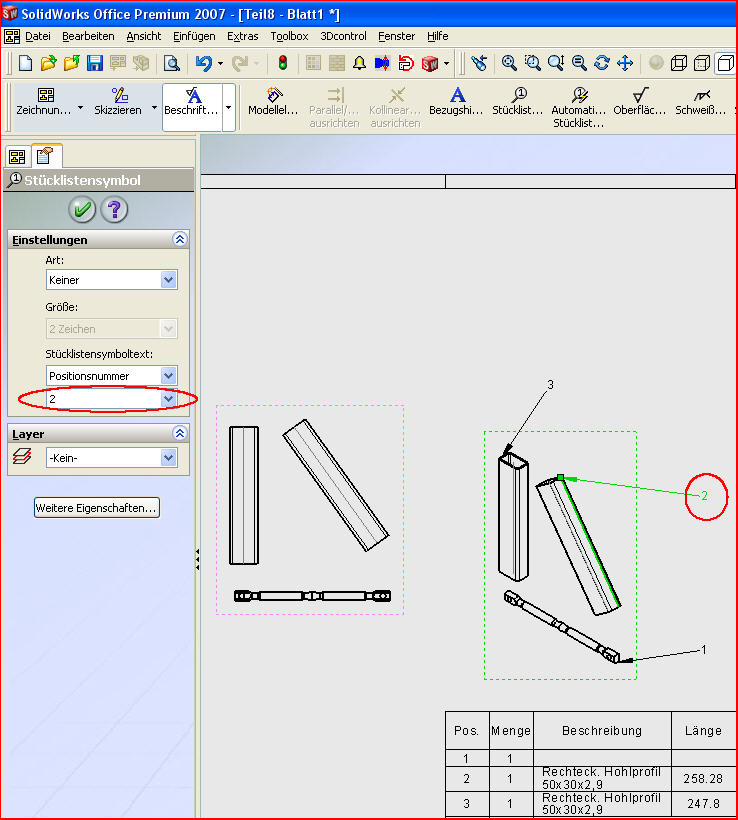The width and height of the screenshot is (738, 820).
Task: Select the Stücklistensymbol balloon tool
Action: [518, 102]
